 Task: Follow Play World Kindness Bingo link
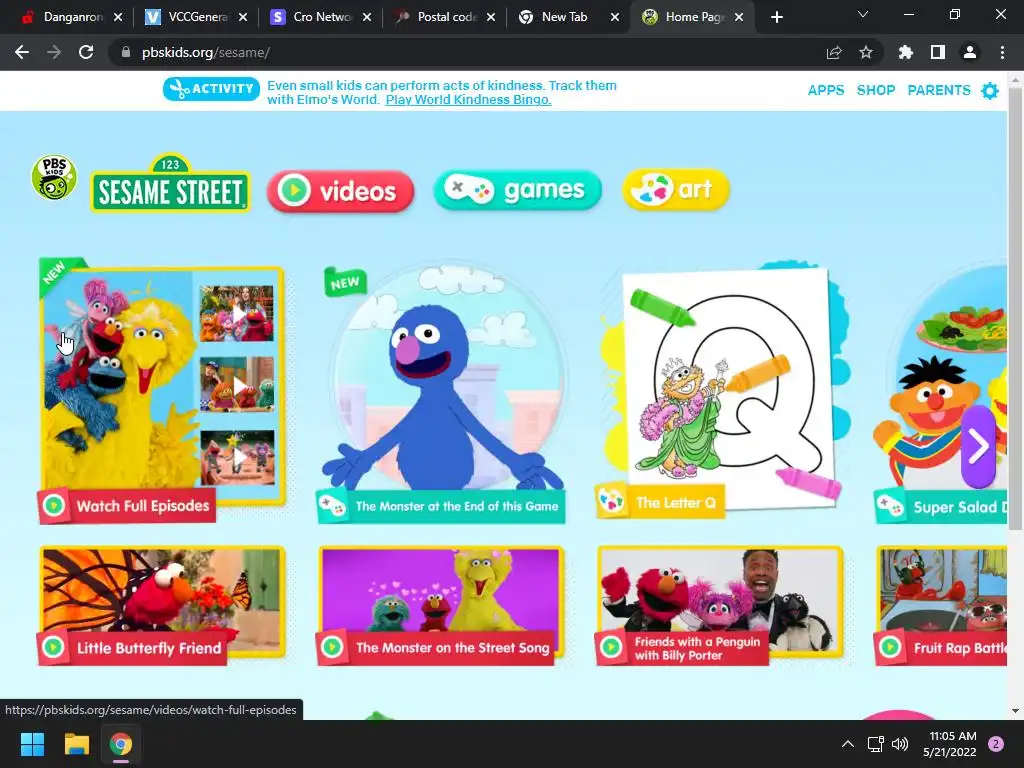pyautogui.click(x=468, y=100)
